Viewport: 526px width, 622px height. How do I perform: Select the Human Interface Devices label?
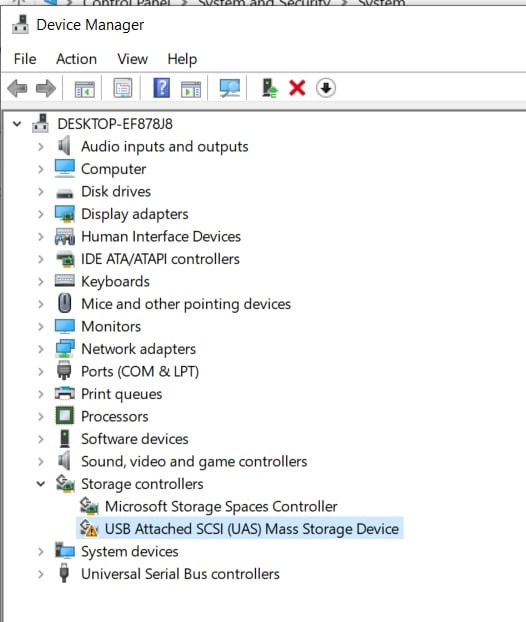161,236
